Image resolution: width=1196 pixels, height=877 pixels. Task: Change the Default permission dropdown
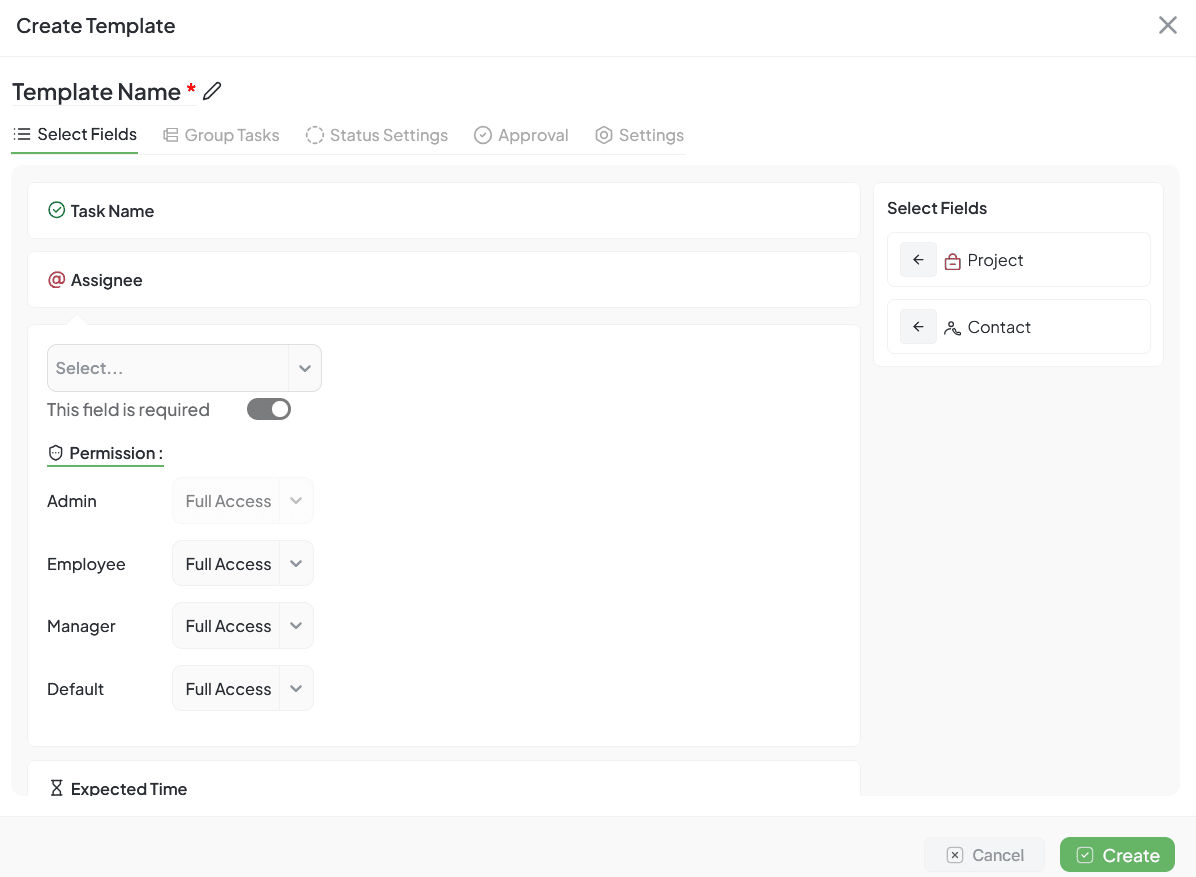(x=243, y=689)
